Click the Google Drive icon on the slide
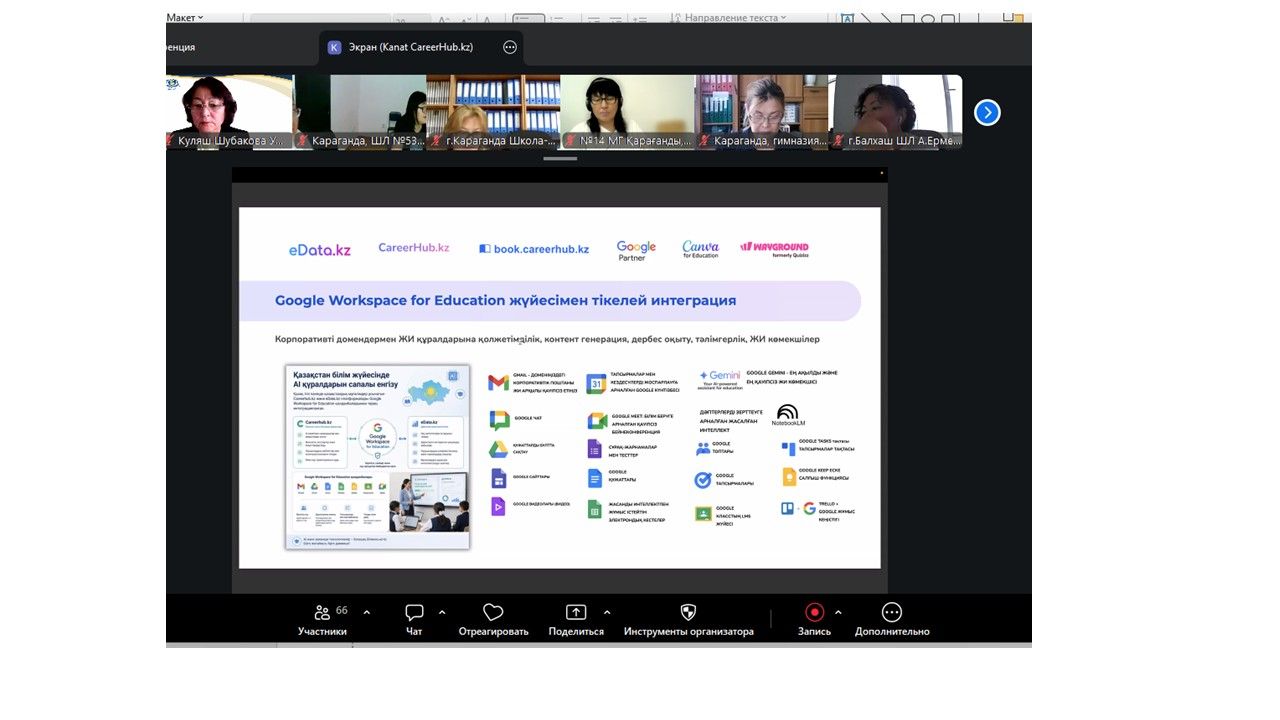This screenshot has height=720, width=1280. click(x=498, y=449)
